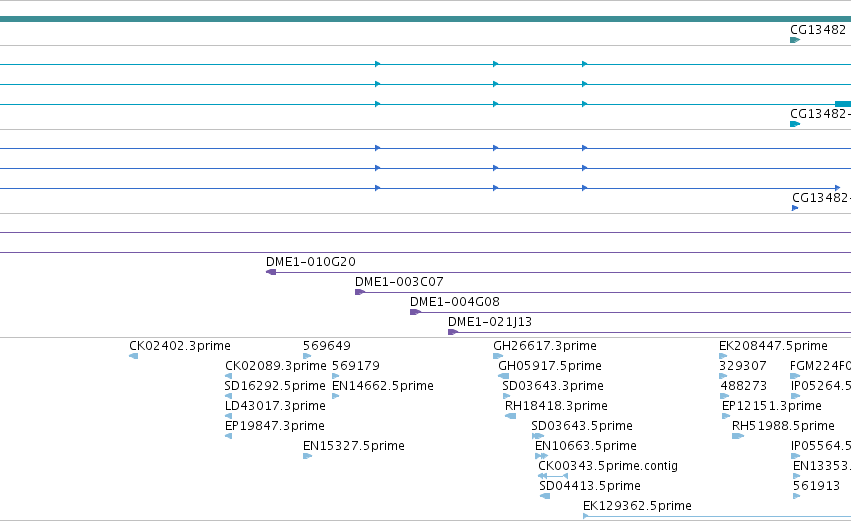The width and height of the screenshot is (851, 521).
Task: Select the EP12151.3prime EST label
Action: point(771,406)
